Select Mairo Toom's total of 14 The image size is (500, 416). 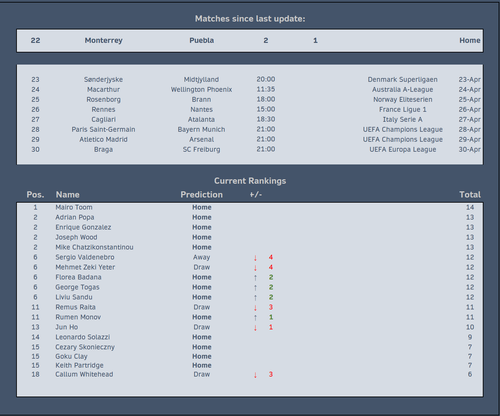click(470, 207)
